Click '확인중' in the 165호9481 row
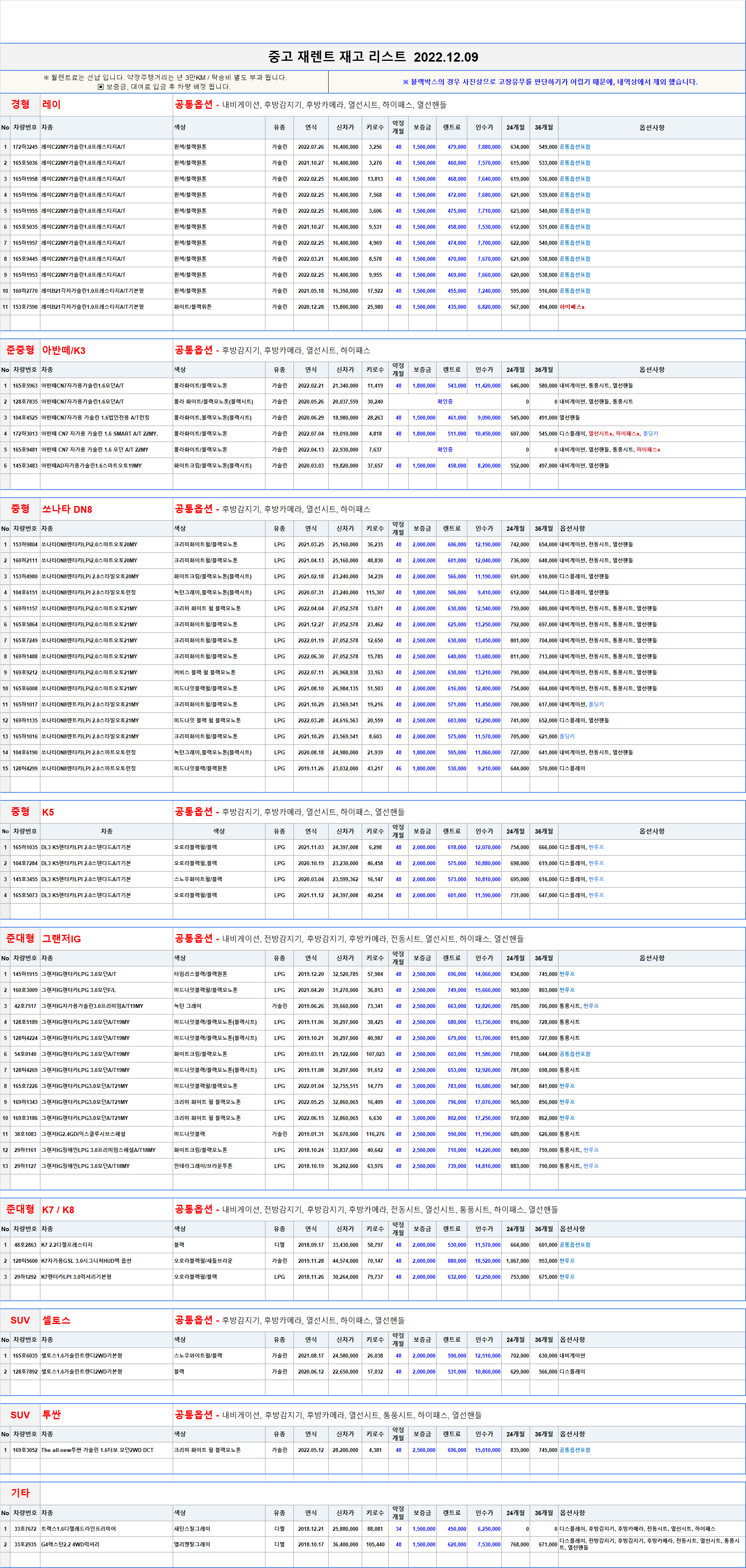The image size is (746, 1568). click(445, 450)
